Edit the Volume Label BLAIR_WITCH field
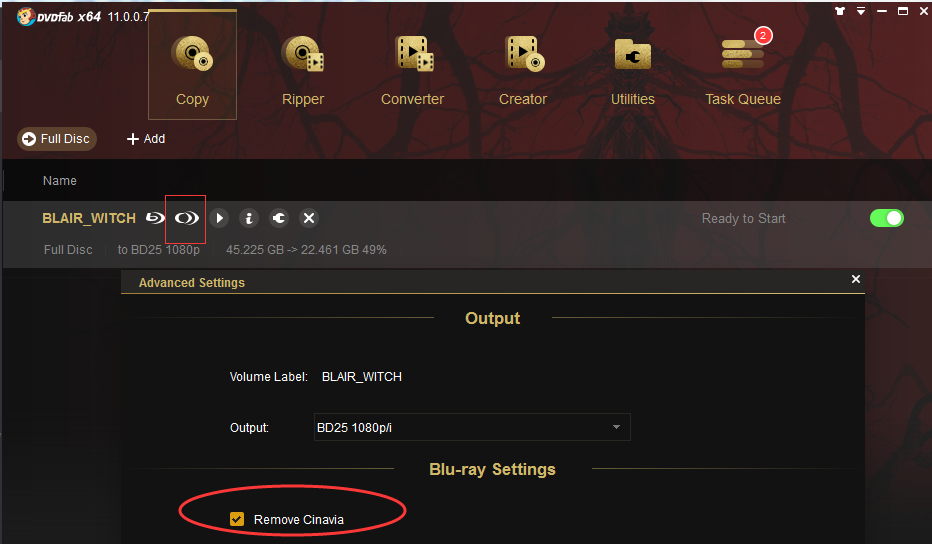Image resolution: width=932 pixels, height=544 pixels. 361,377
